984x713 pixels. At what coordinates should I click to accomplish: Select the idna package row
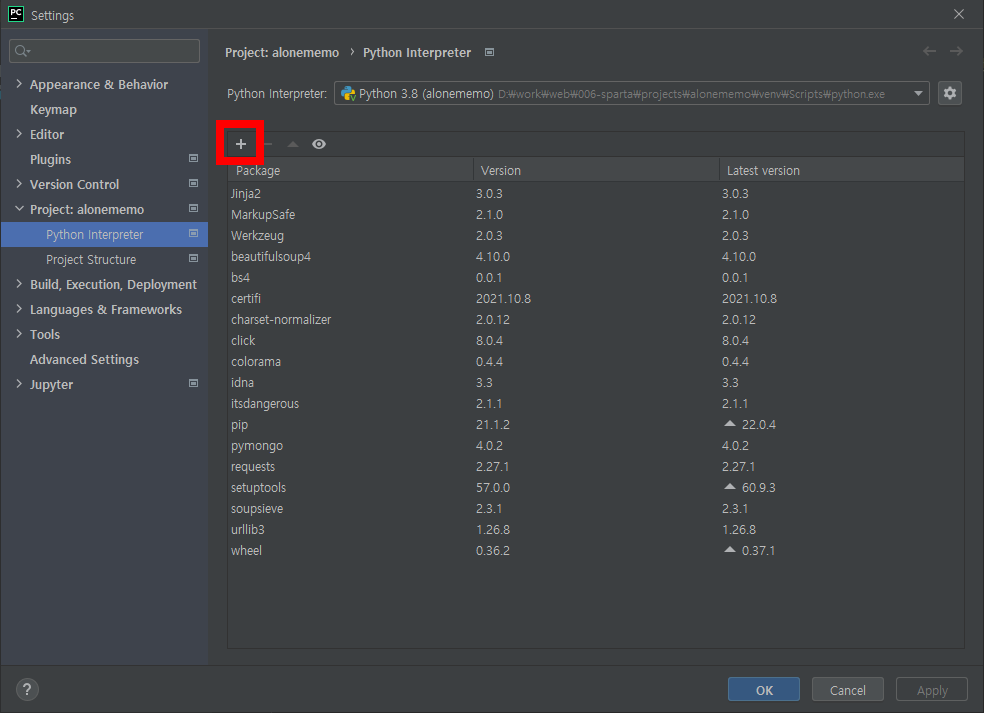tap(596, 382)
